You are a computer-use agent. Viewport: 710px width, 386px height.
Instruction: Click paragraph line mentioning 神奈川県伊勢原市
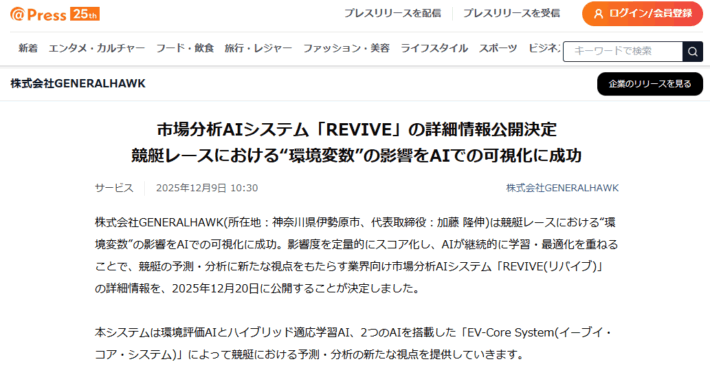pyautogui.click(x=355, y=222)
